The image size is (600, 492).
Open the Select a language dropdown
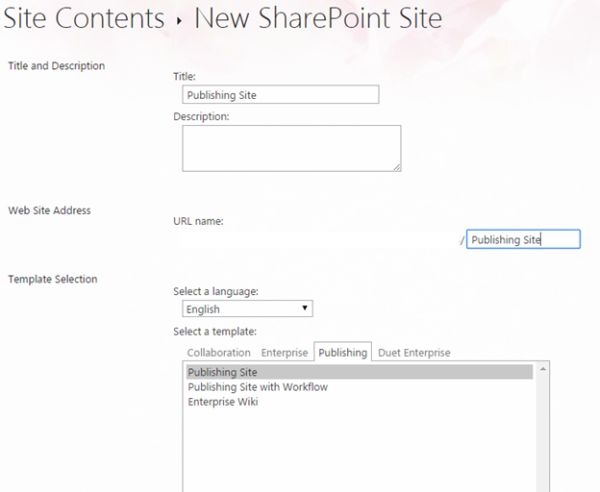pos(248,309)
